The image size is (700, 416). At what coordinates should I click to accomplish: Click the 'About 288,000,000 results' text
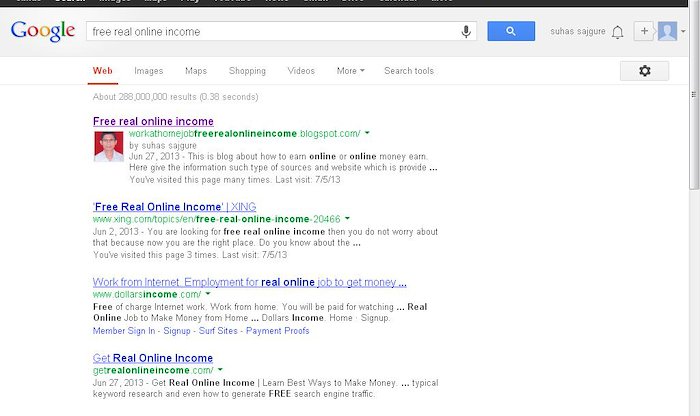pos(175,97)
